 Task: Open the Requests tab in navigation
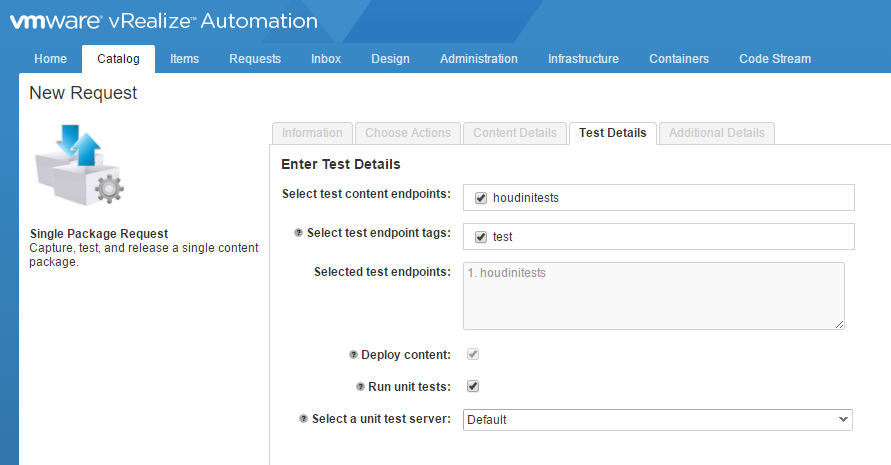click(255, 59)
